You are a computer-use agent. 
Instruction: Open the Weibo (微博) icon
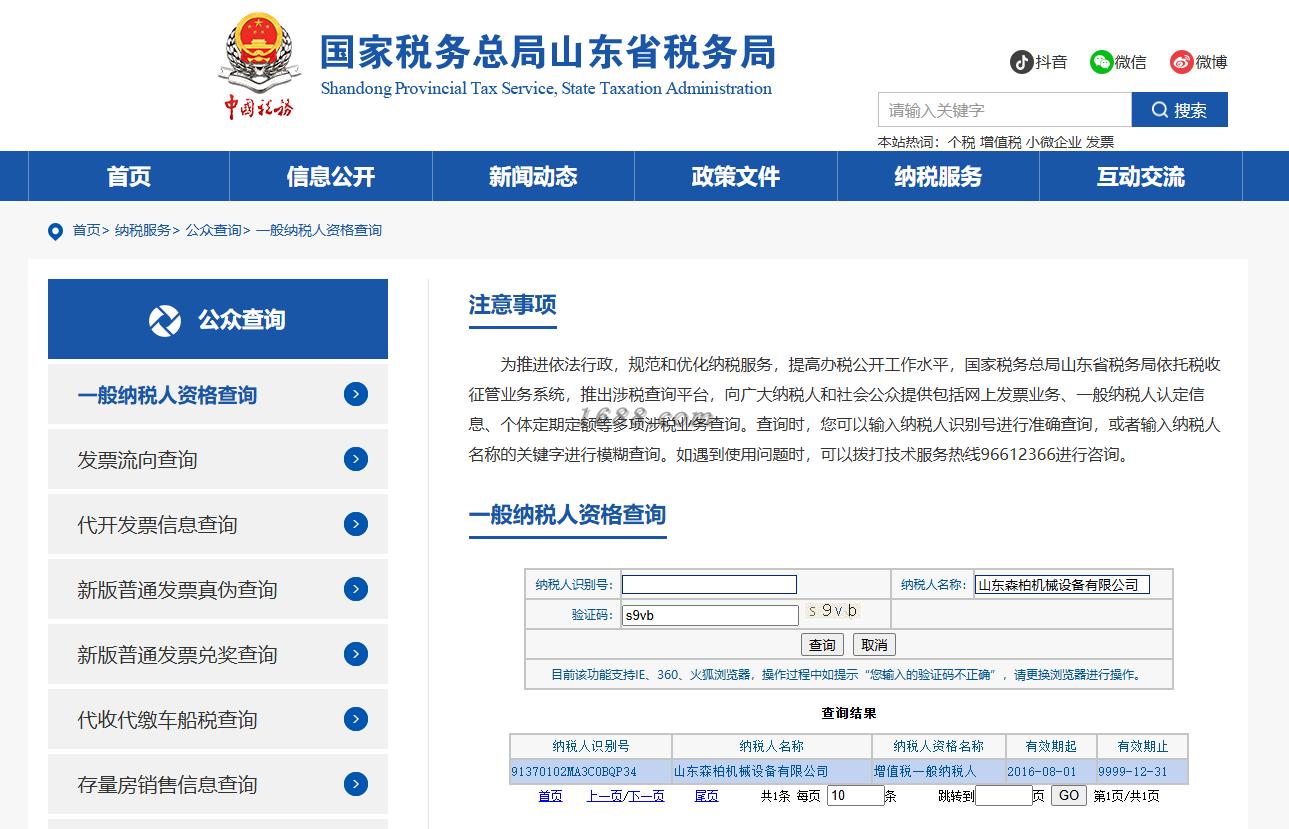pyautogui.click(x=1182, y=62)
